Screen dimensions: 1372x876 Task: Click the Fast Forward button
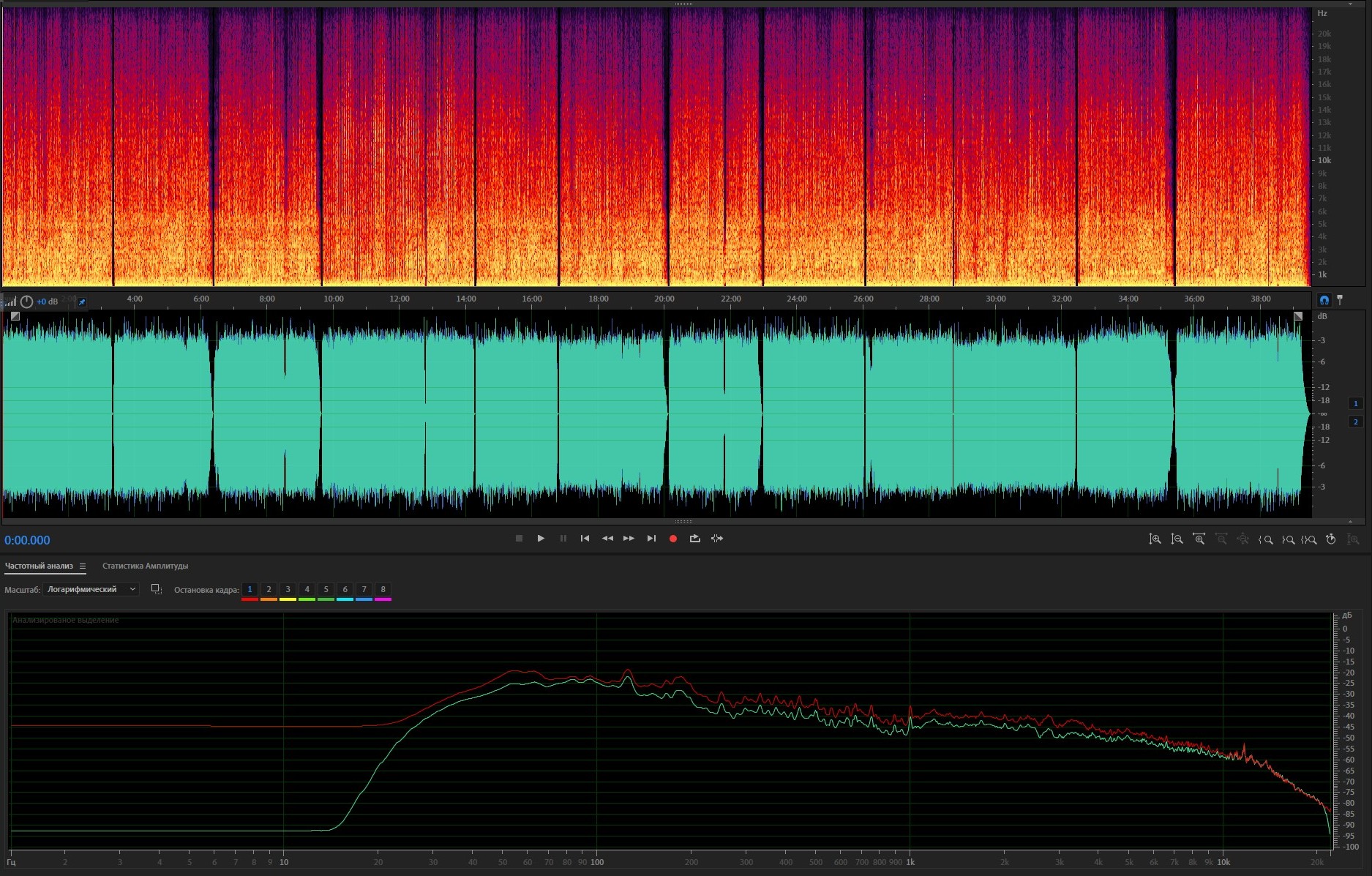[629, 539]
